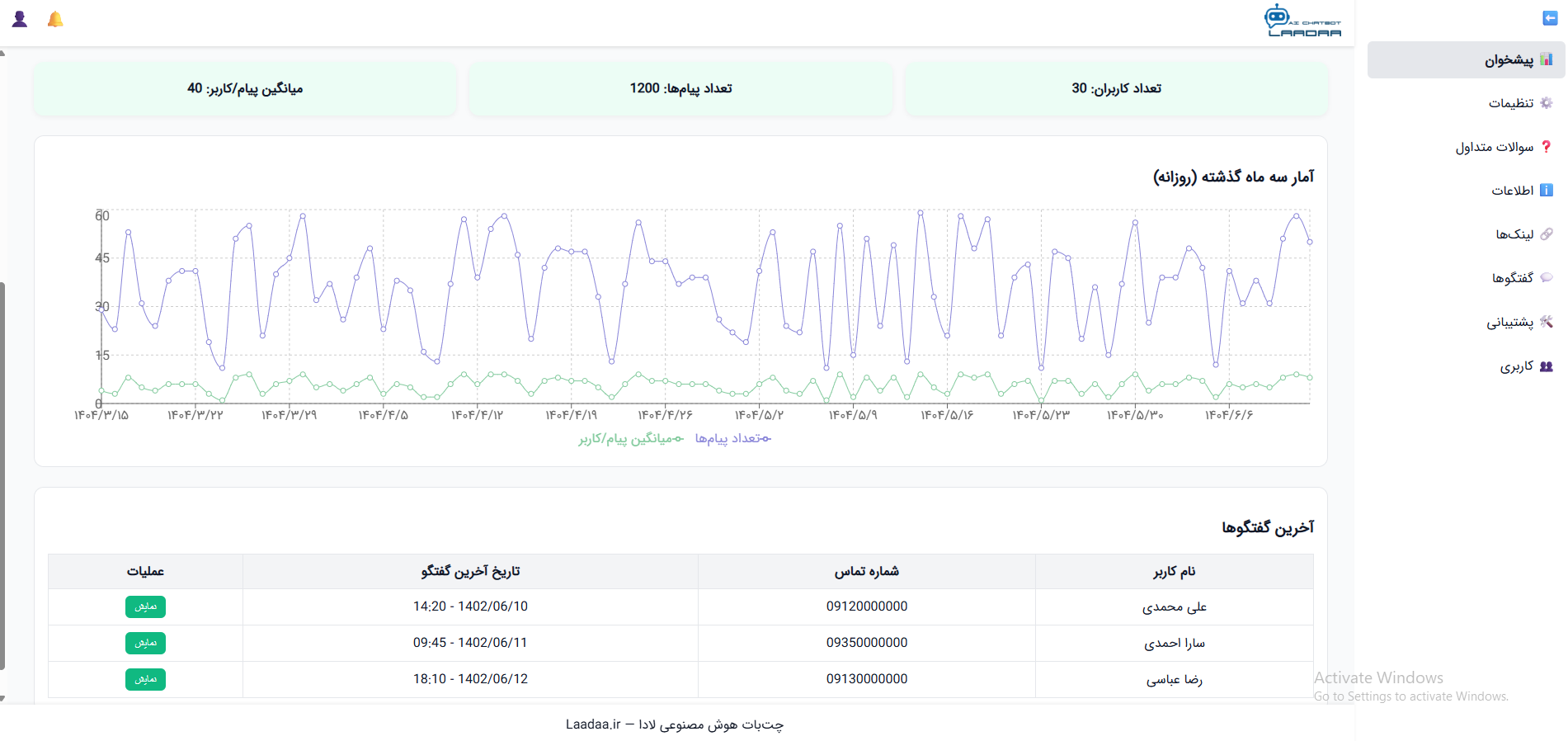The image size is (1568, 741).
Task: Click the blue info icon for اطلاعات
Action: (1547, 191)
